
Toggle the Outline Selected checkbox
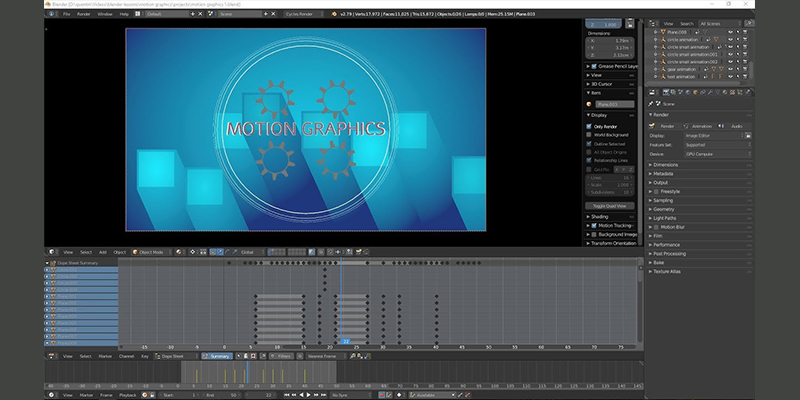tap(589, 144)
